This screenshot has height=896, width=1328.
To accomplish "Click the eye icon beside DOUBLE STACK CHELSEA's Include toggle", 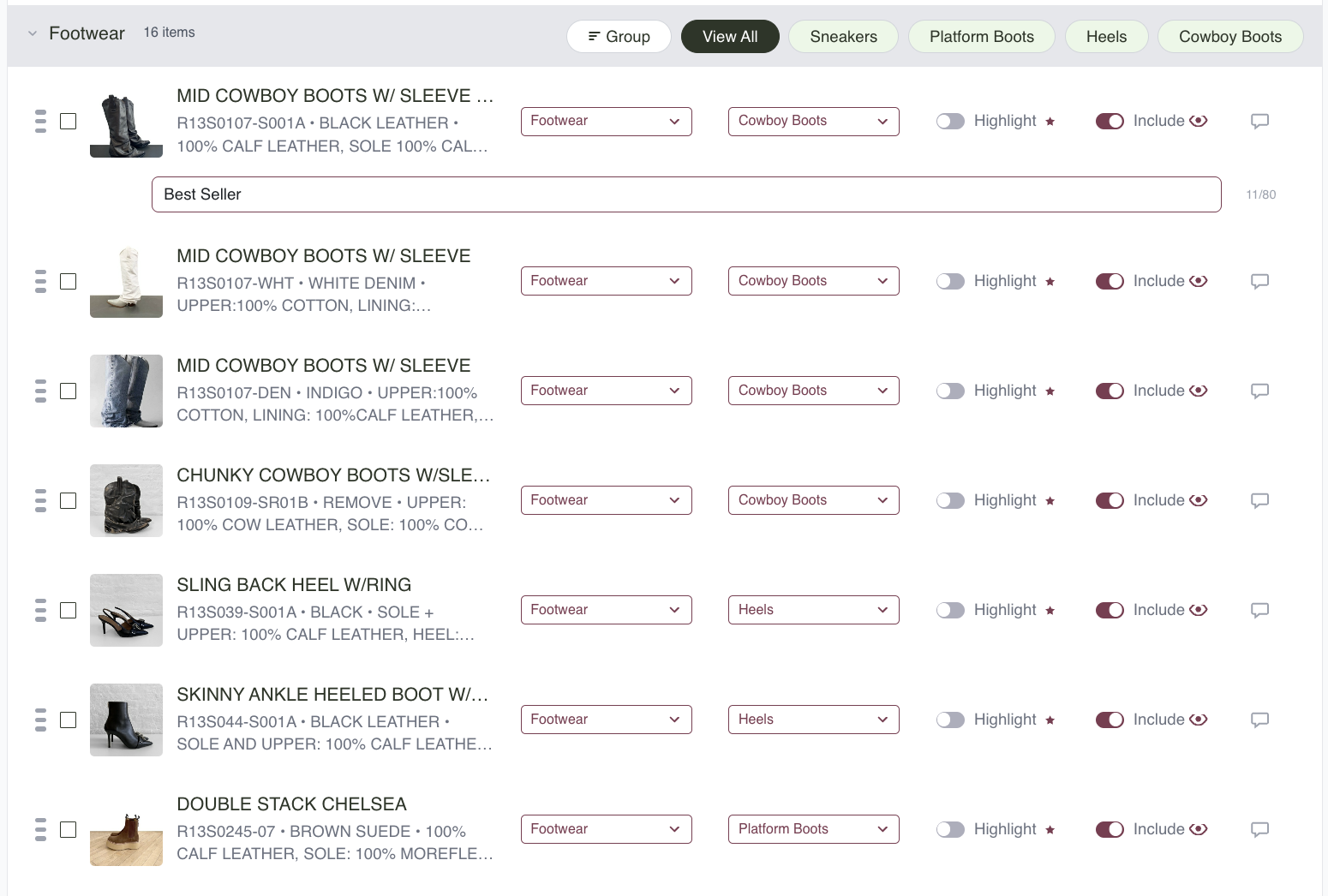I will point(1199,829).
